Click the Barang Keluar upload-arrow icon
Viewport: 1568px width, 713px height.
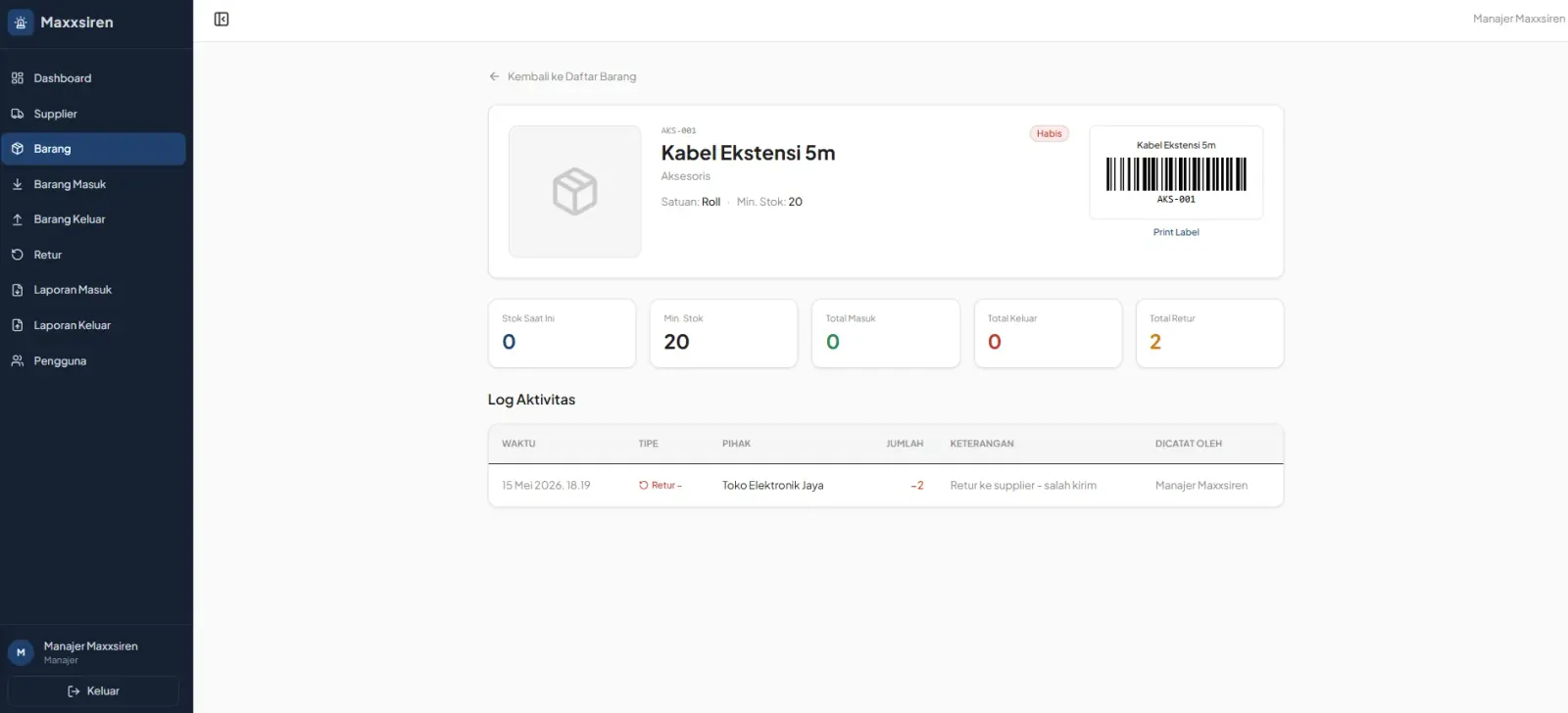18,219
